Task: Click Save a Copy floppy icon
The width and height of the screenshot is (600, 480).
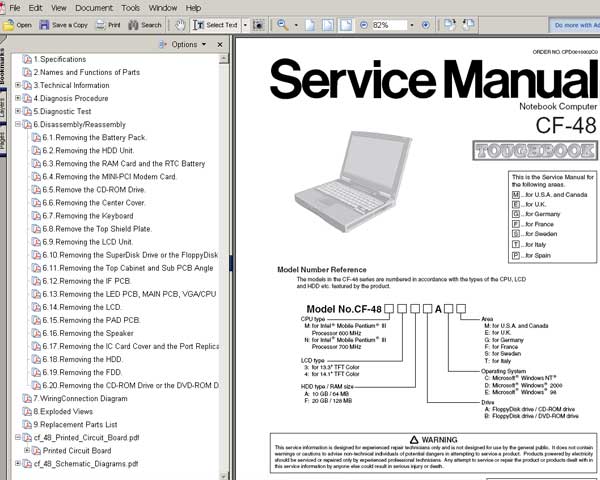Action: [44, 25]
